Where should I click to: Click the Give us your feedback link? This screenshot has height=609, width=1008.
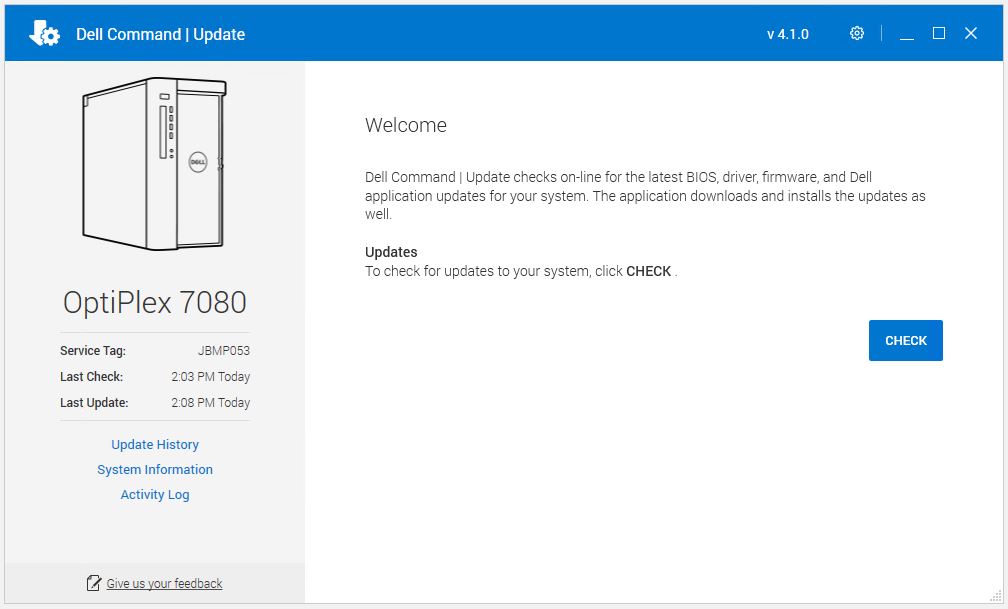coord(164,584)
